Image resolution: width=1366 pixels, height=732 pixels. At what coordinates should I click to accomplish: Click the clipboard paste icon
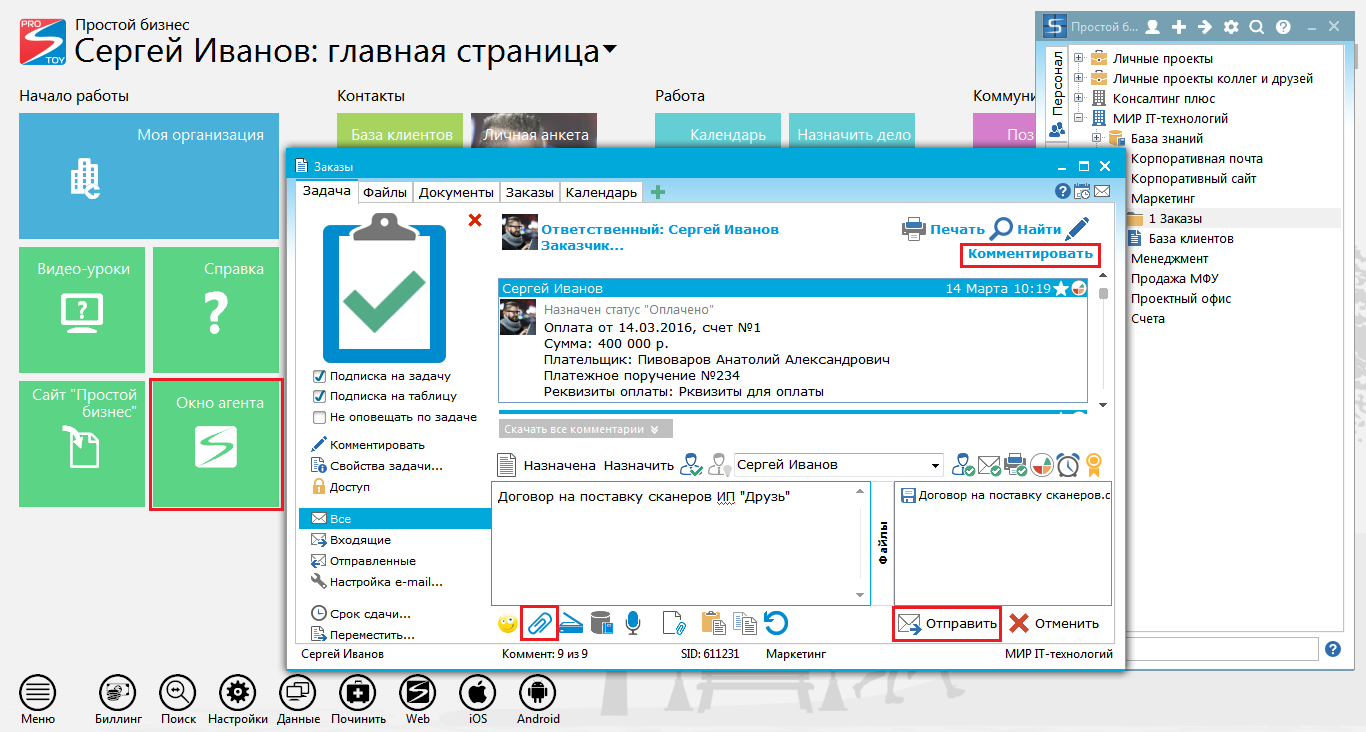[x=713, y=624]
